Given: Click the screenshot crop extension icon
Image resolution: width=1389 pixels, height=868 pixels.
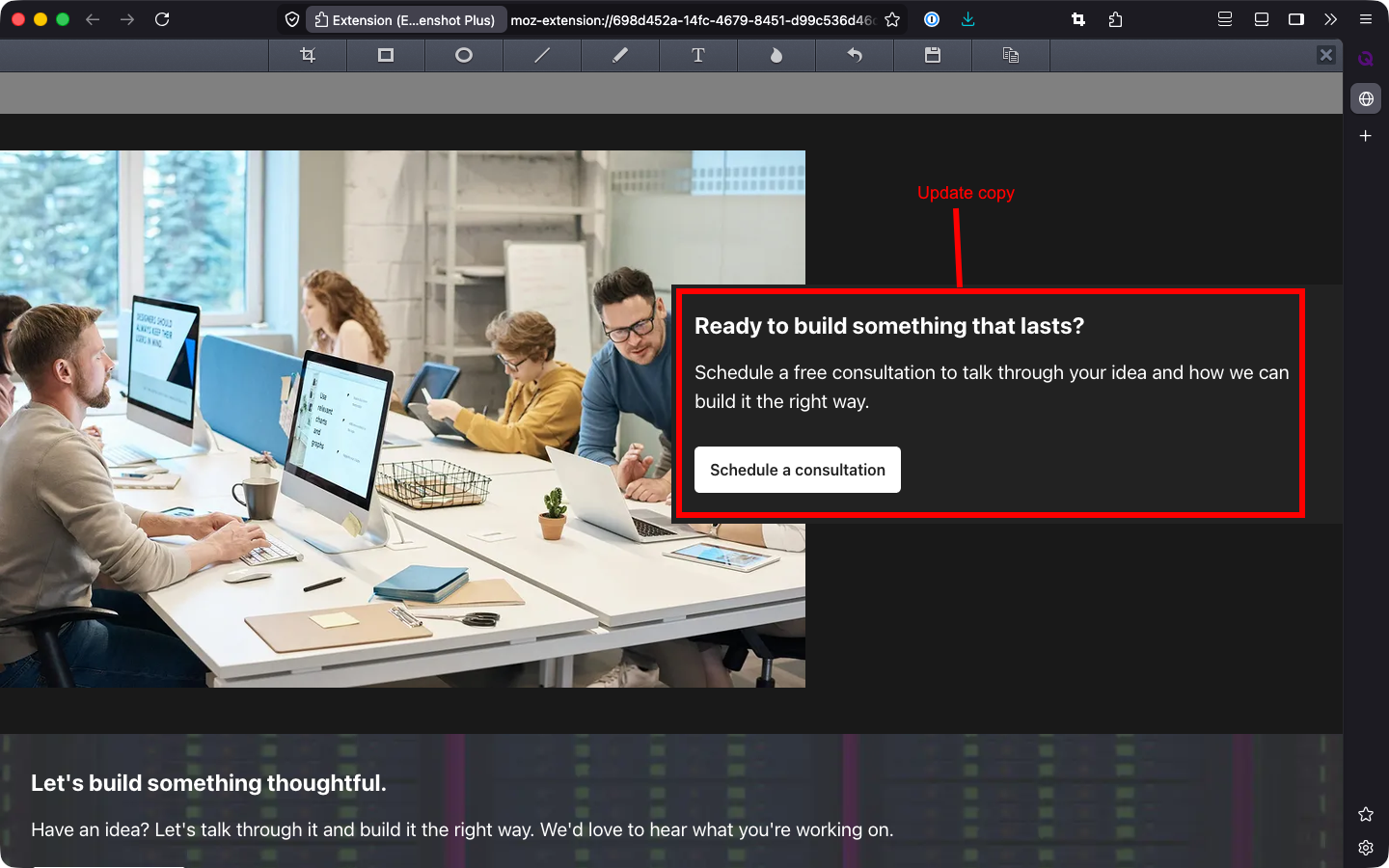Looking at the screenshot, I should pos(1078,19).
